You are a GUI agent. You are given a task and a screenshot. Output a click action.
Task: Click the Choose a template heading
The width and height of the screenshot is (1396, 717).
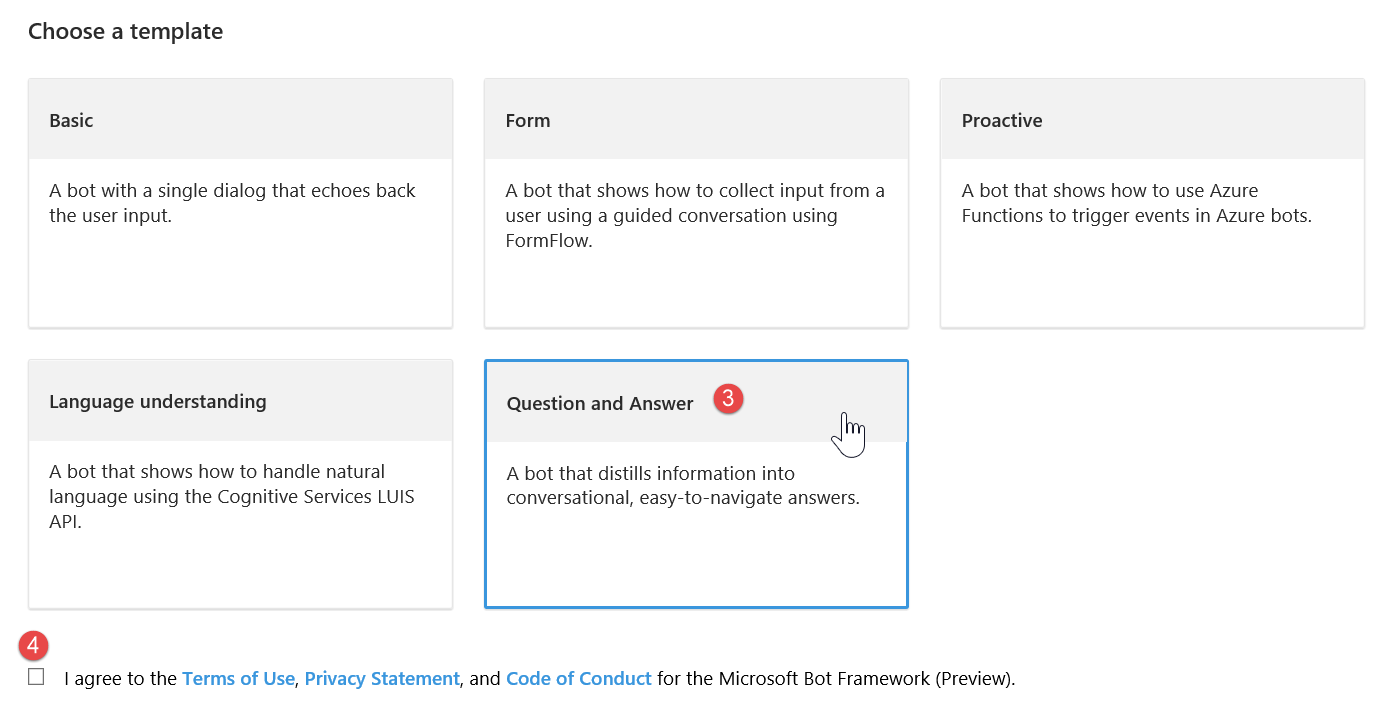[x=125, y=32]
